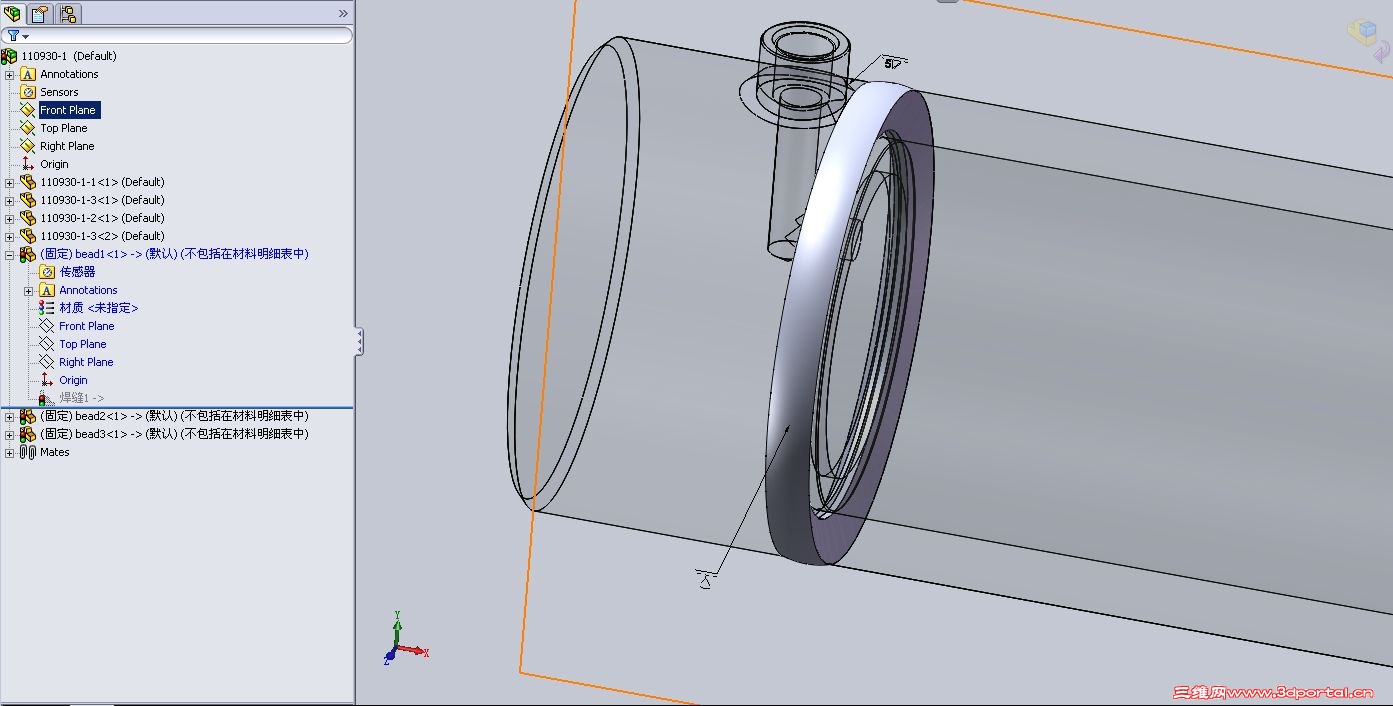The width and height of the screenshot is (1393, 706).
Task: Select the 110930-1-1<1> part icon
Action: [28, 182]
